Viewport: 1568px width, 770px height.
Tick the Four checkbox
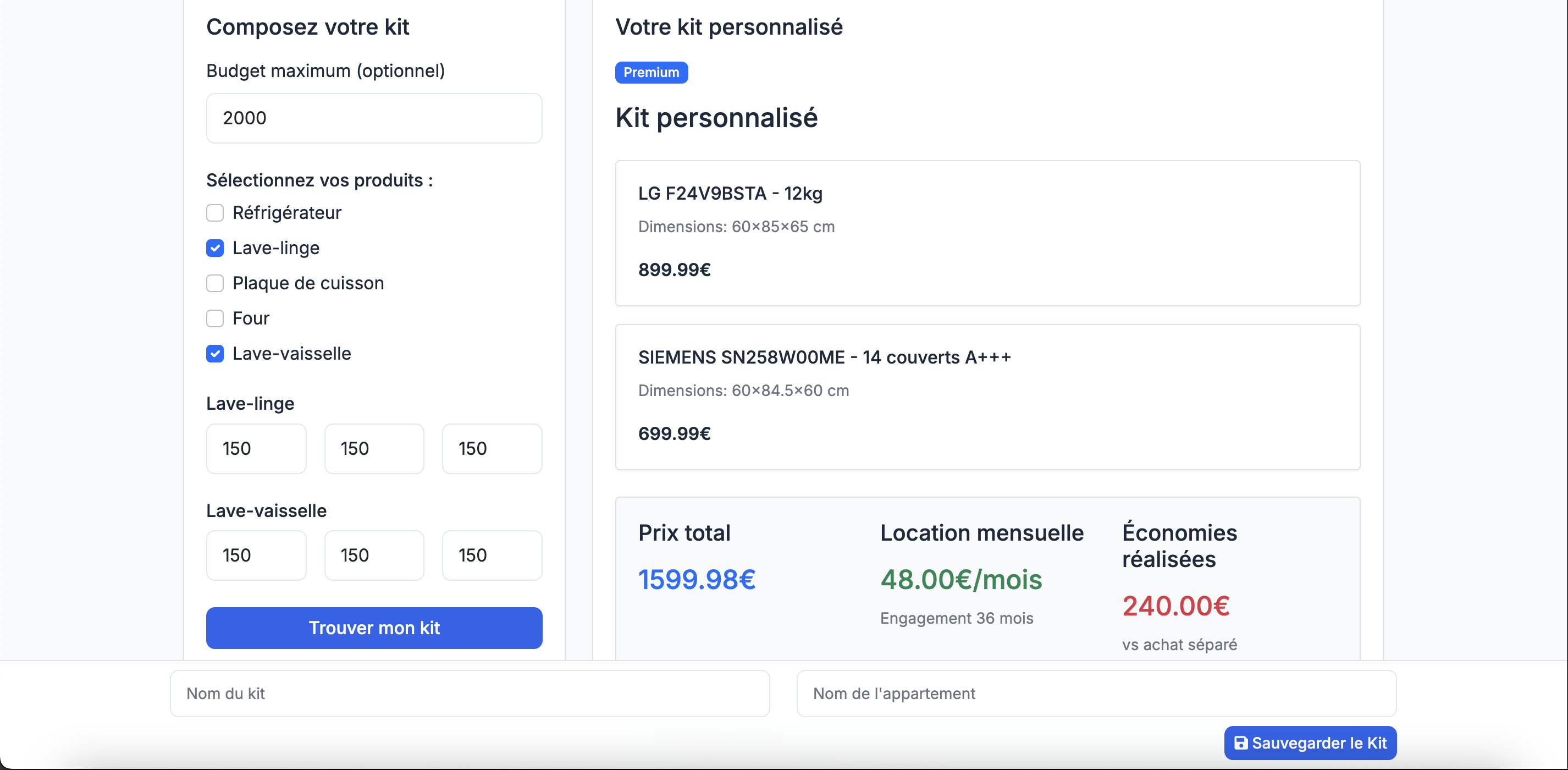[x=215, y=318]
